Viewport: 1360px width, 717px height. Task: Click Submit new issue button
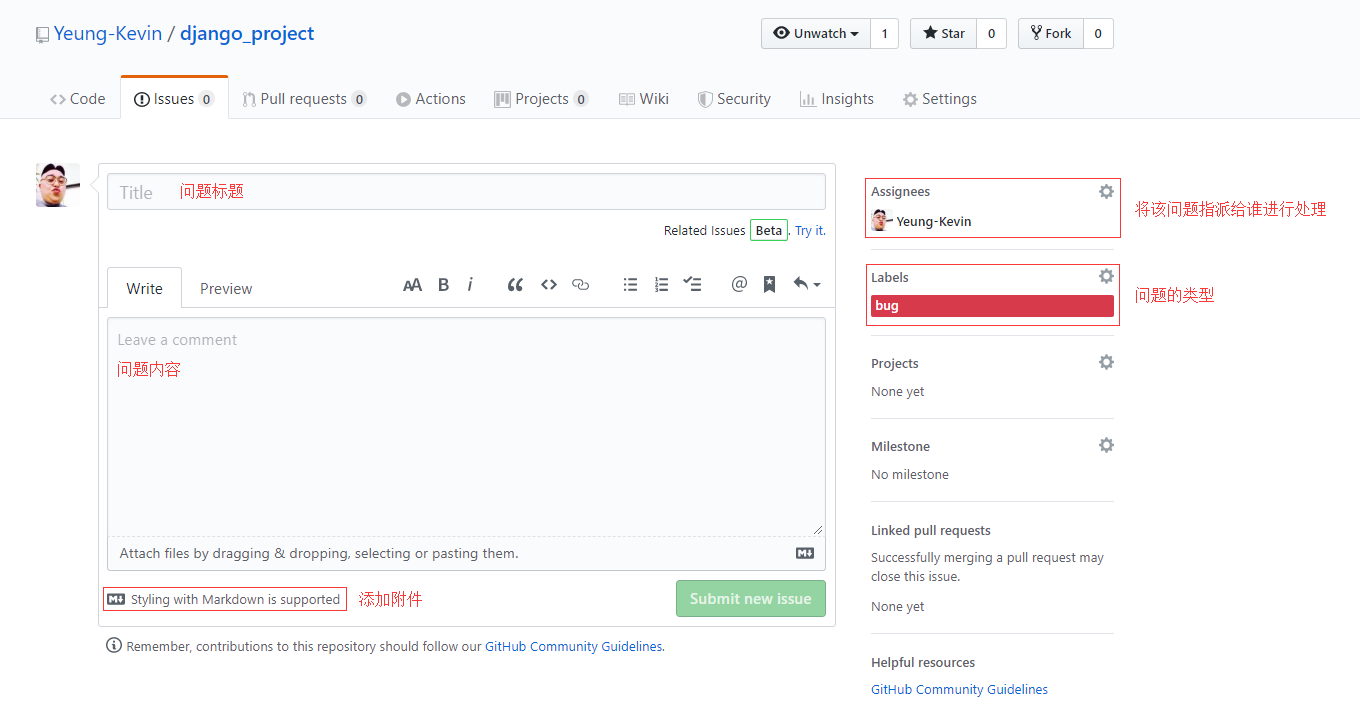coord(751,599)
